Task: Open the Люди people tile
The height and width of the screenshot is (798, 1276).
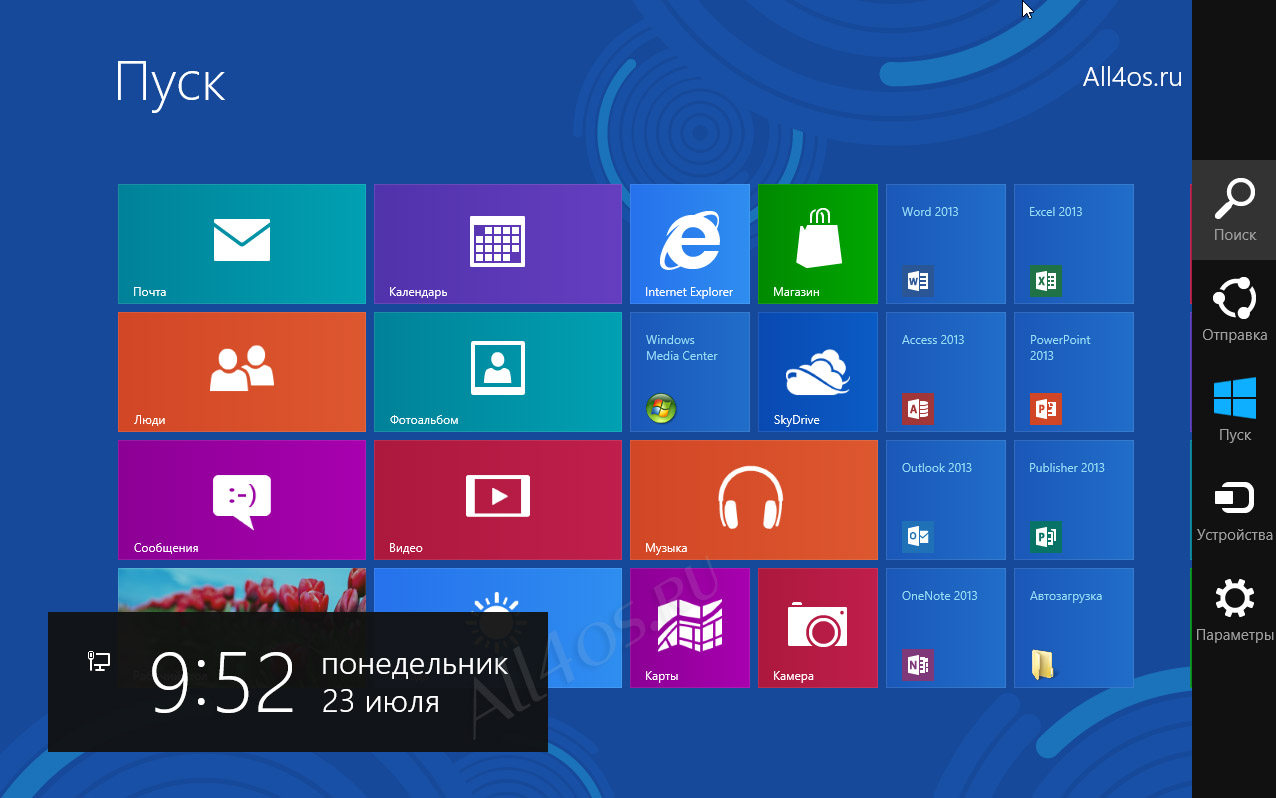Action: pyautogui.click(x=242, y=372)
